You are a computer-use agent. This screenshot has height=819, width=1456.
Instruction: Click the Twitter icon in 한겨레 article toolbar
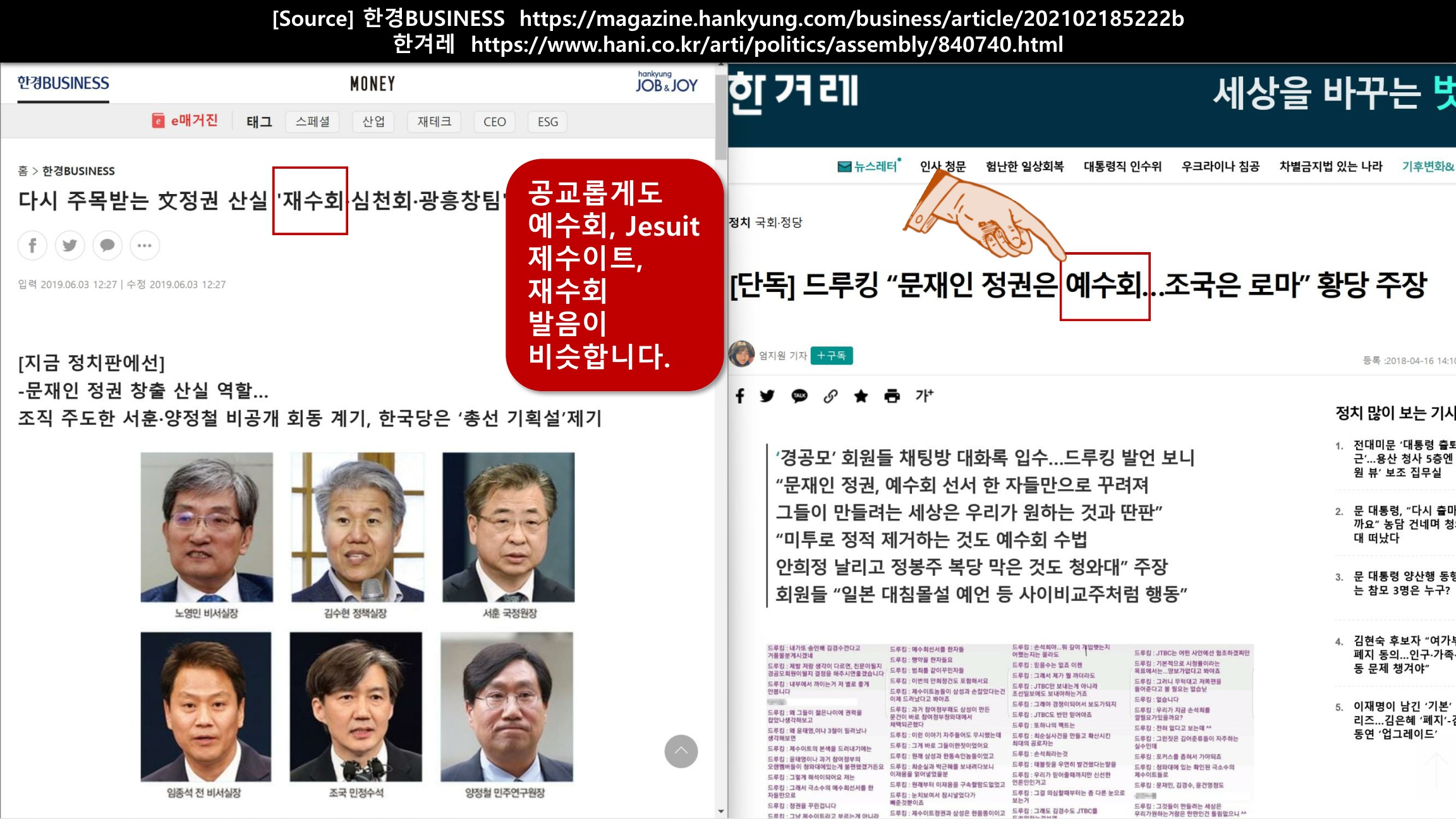pyautogui.click(x=767, y=396)
